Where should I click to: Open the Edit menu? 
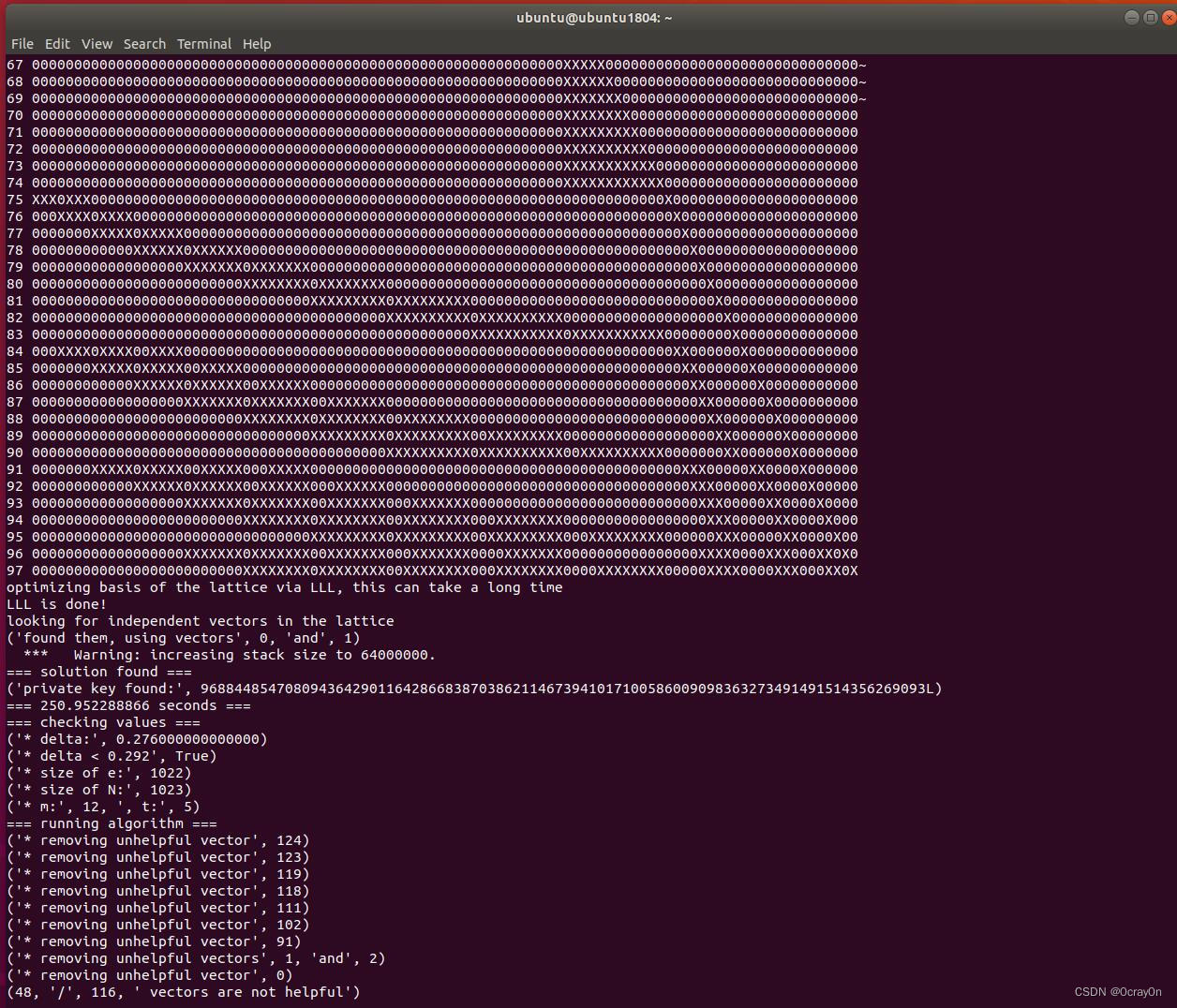(57, 44)
